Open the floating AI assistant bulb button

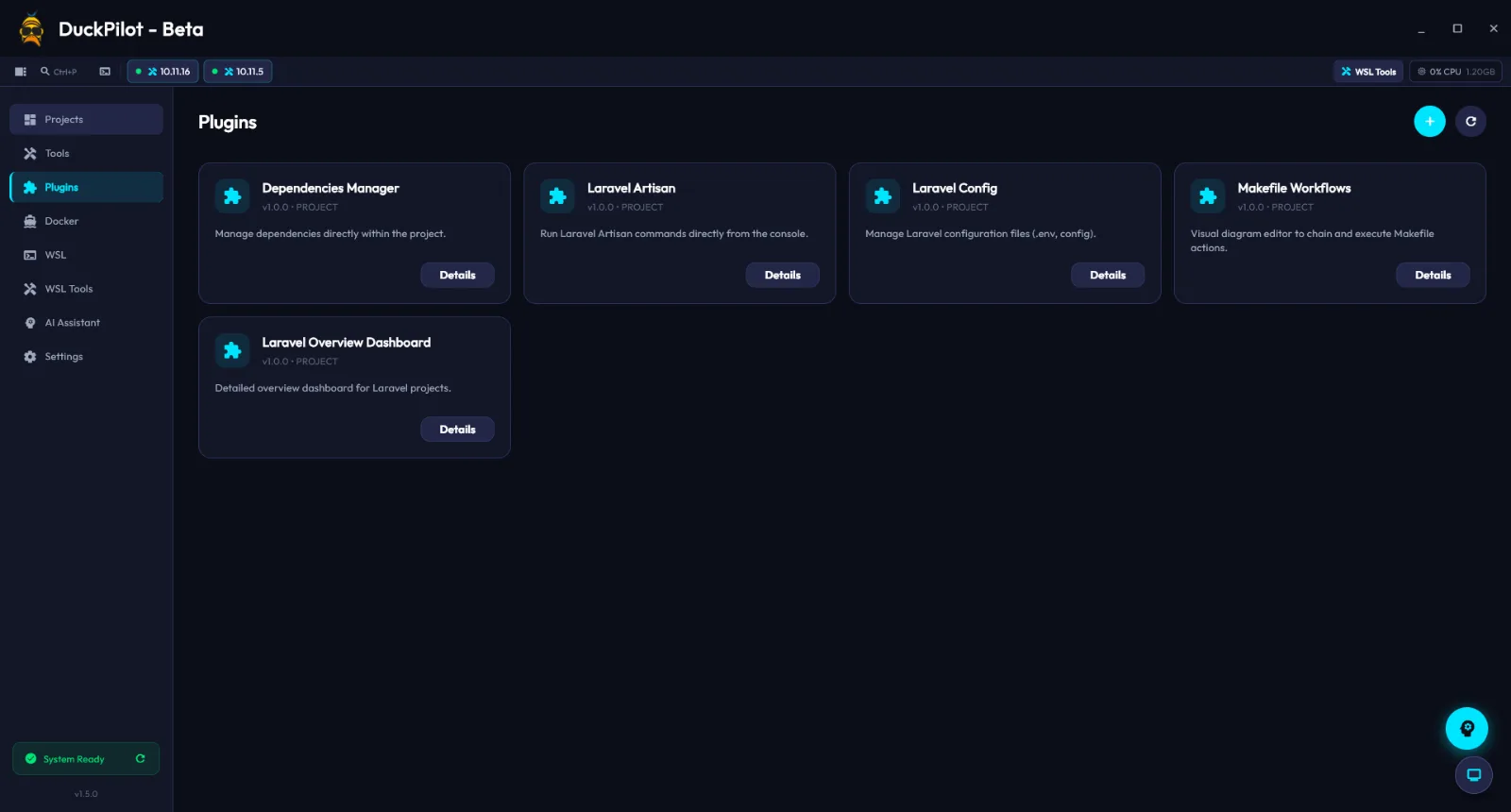[1467, 728]
